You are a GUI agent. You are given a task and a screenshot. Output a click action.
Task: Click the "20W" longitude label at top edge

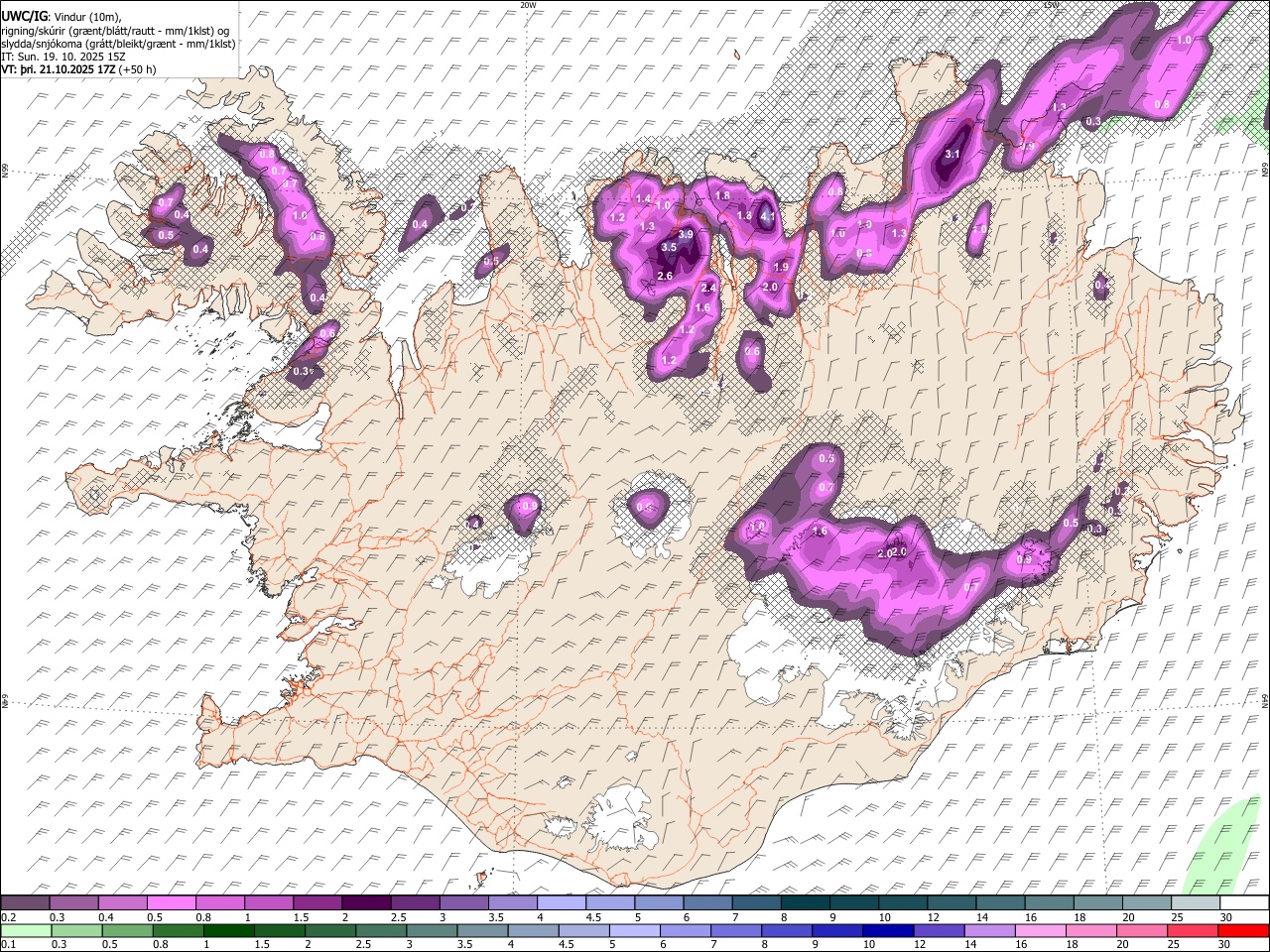coord(528,5)
